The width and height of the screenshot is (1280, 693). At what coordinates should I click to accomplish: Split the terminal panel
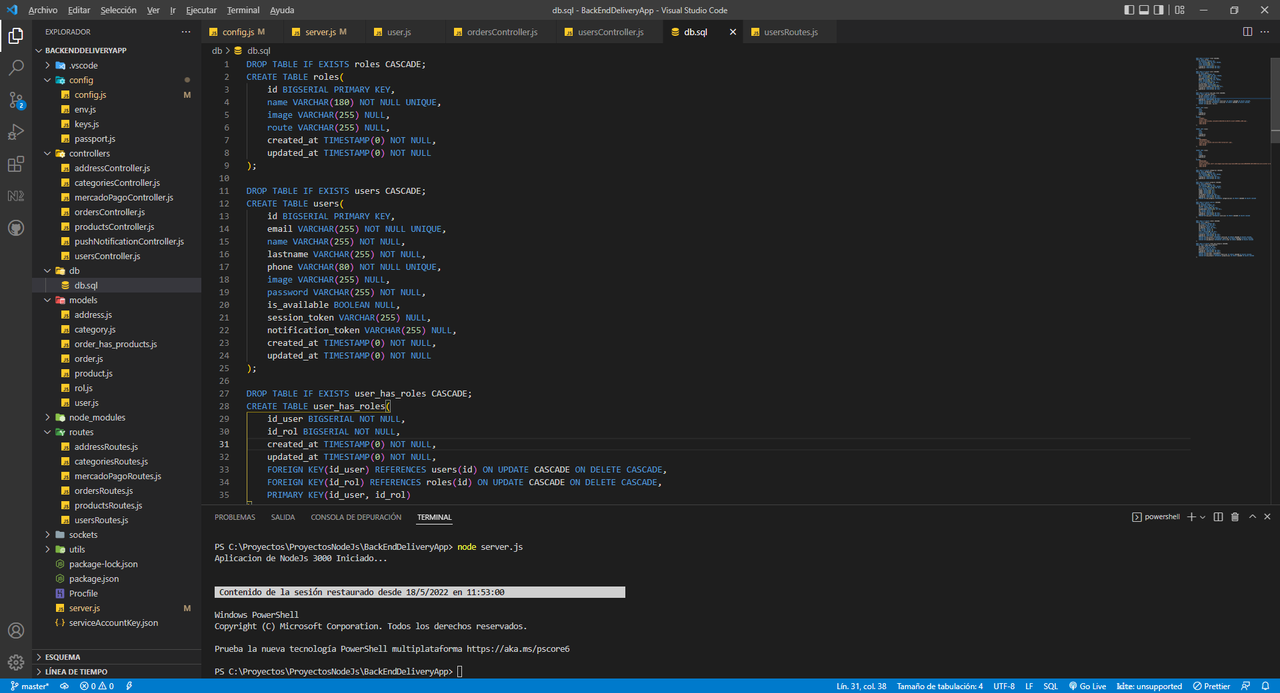(1218, 517)
